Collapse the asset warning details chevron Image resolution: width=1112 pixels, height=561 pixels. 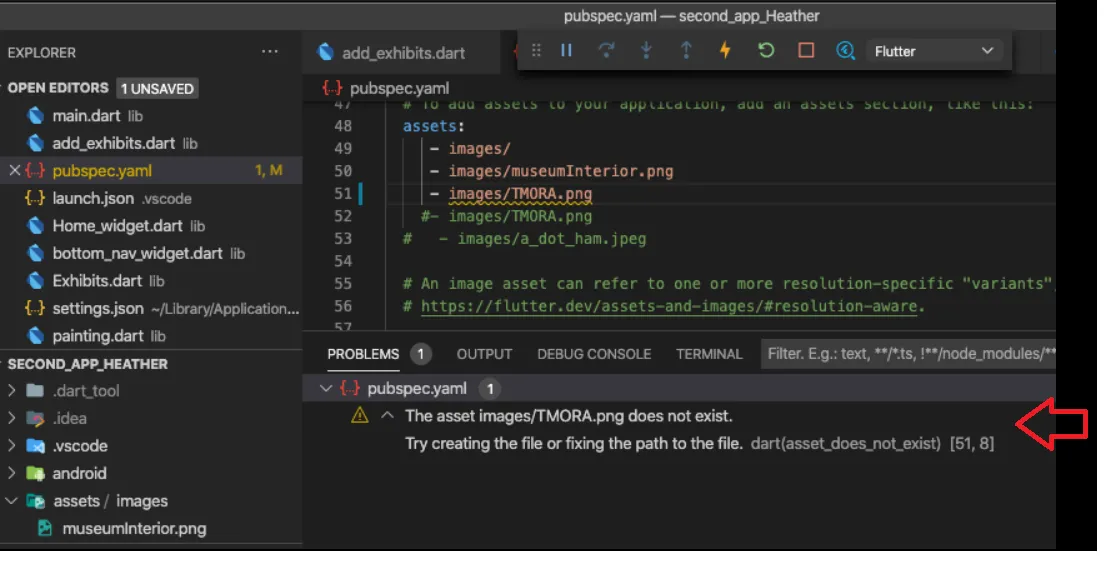(387, 416)
